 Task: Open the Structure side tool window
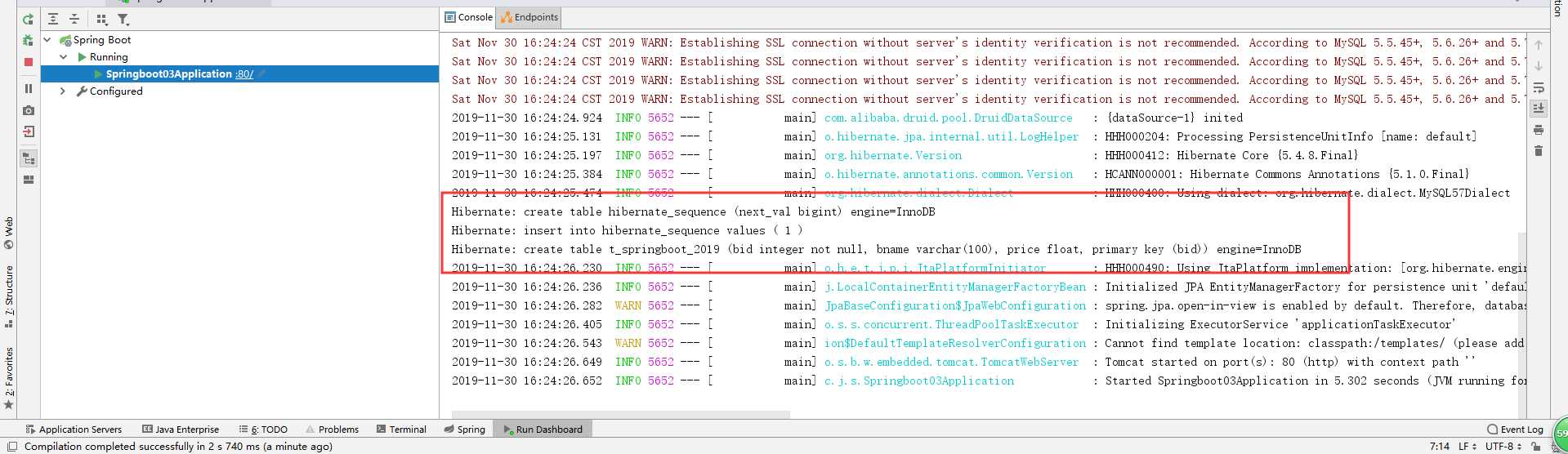tap(9, 296)
